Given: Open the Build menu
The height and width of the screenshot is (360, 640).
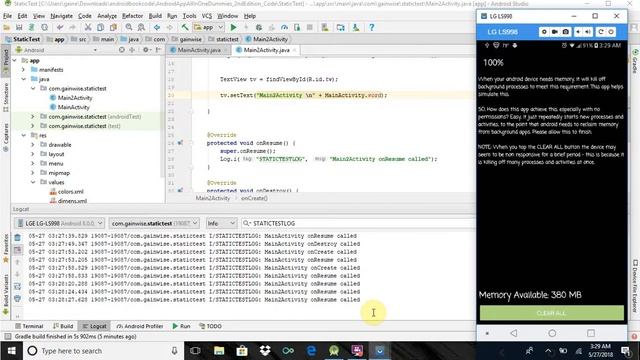Looking at the screenshot, I should point(155,16).
